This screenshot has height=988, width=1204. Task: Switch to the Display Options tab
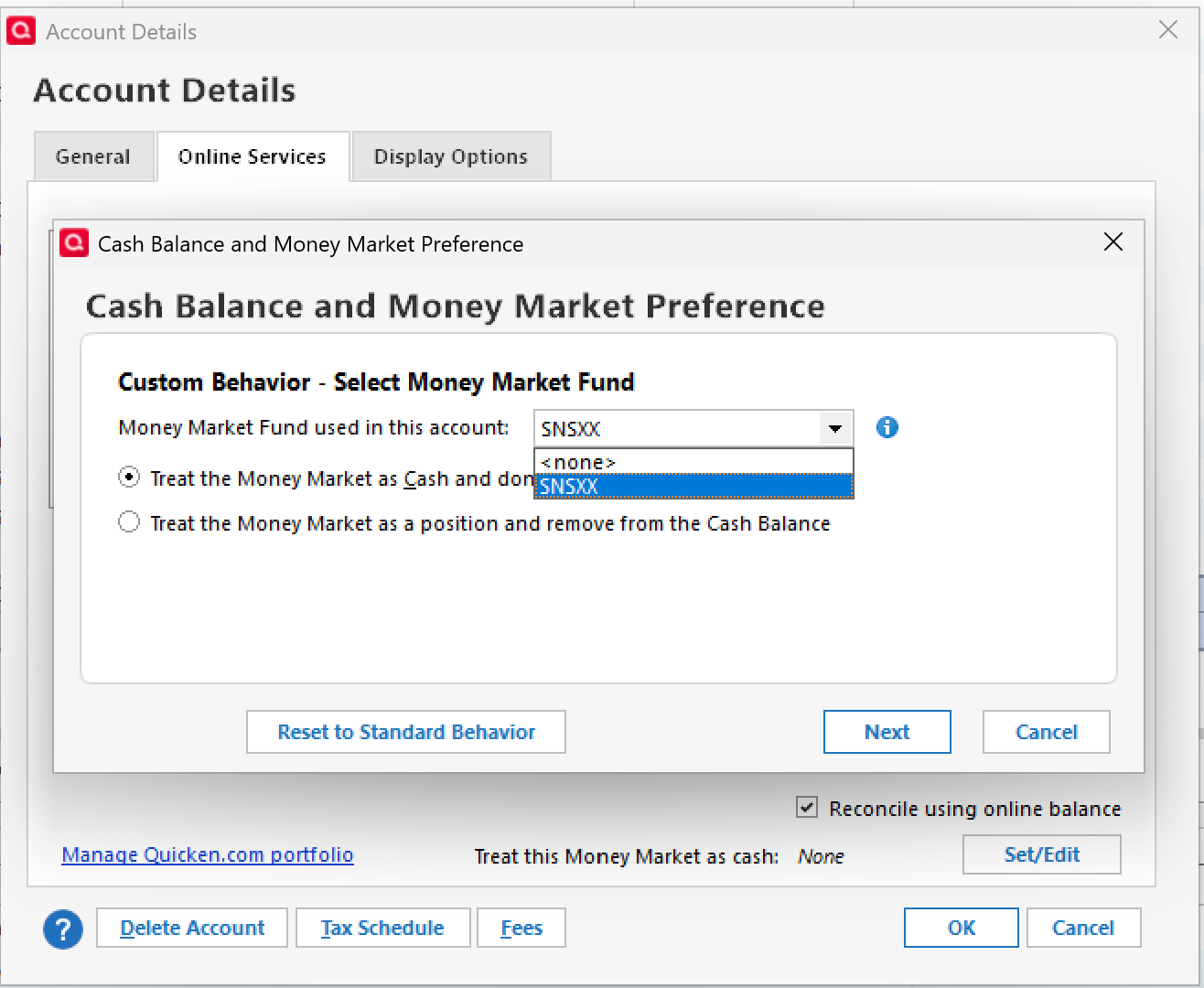pos(451,156)
